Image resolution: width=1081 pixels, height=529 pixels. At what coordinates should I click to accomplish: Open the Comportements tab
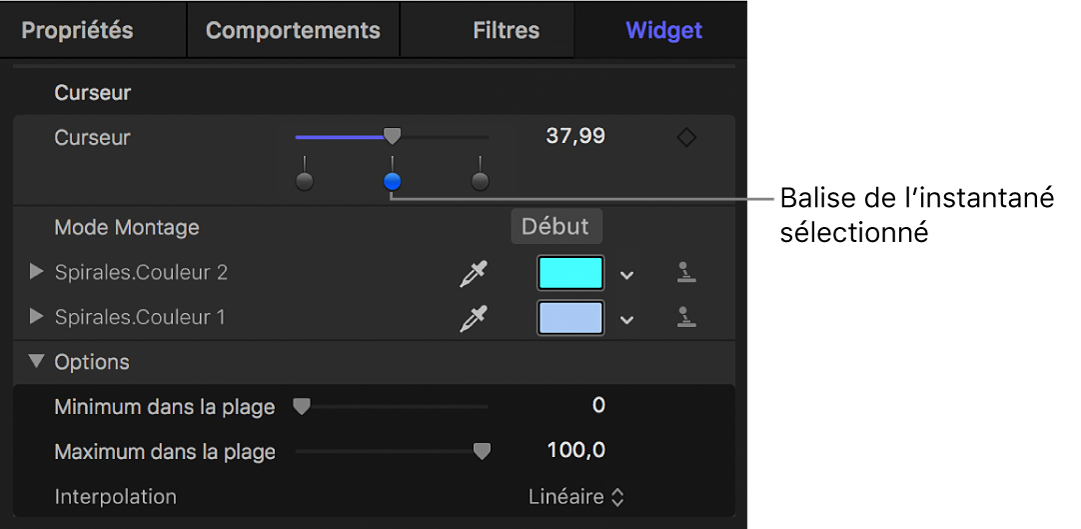click(292, 30)
